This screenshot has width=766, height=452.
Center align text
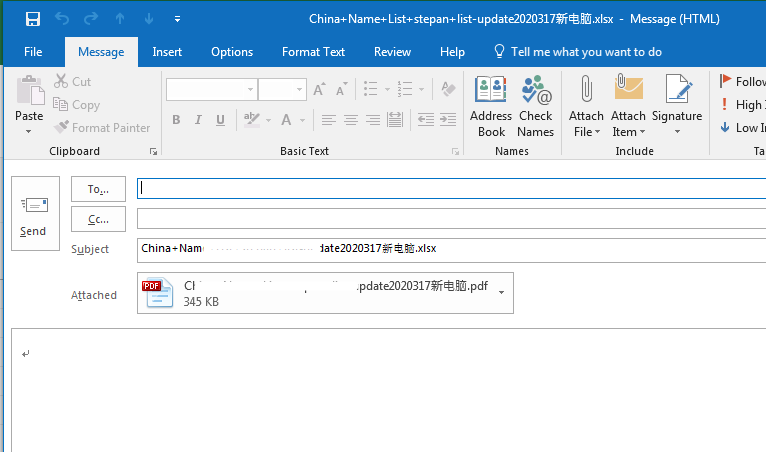351,120
